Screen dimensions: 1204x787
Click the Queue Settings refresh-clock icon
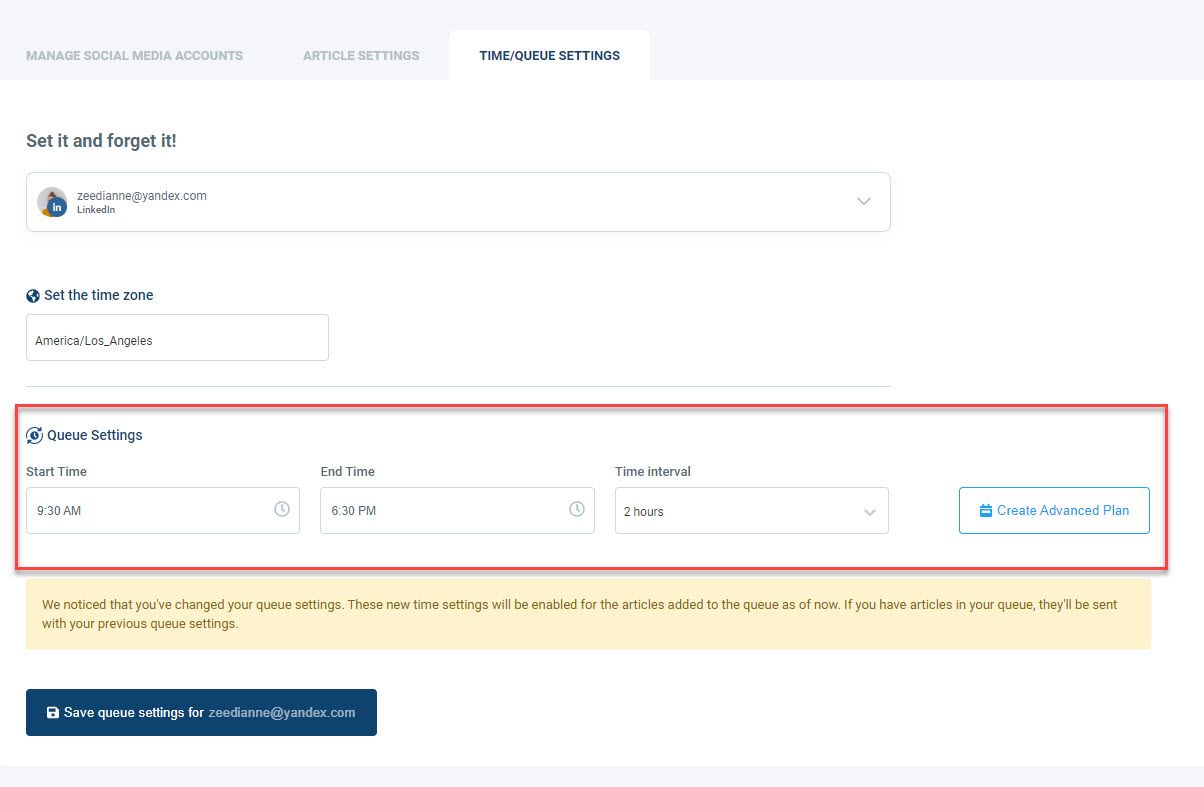tap(34, 435)
